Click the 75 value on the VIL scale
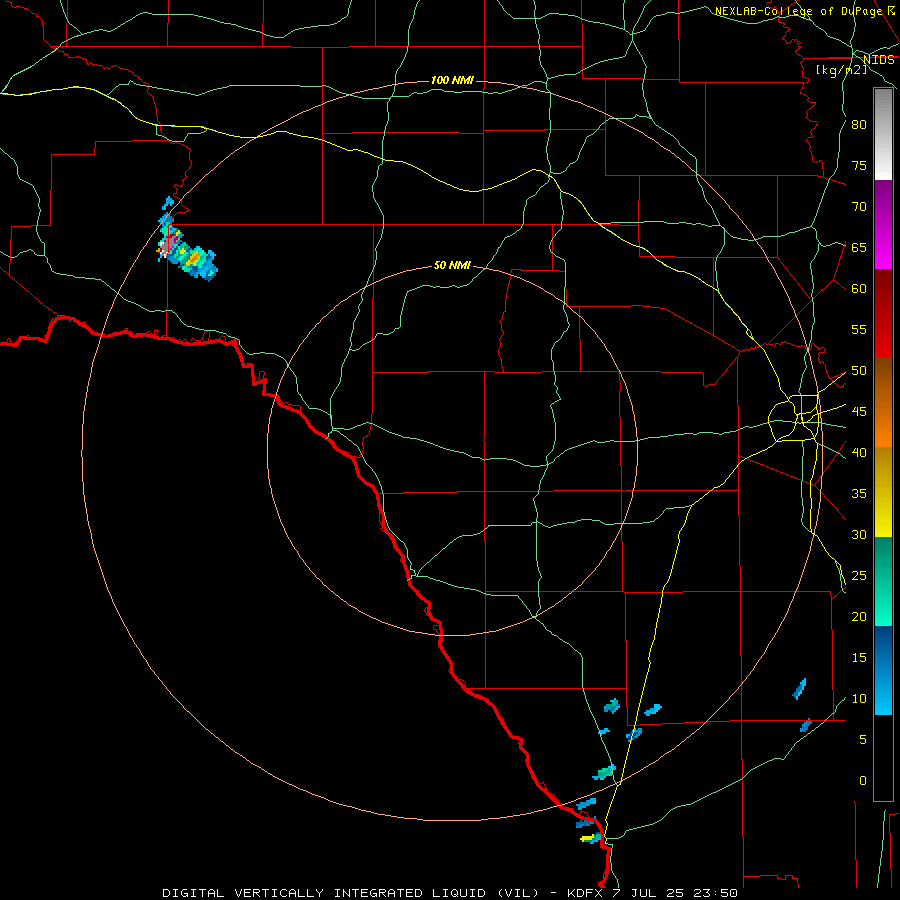Image resolution: width=900 pixels, height=900 pixels. click(859, 165)
